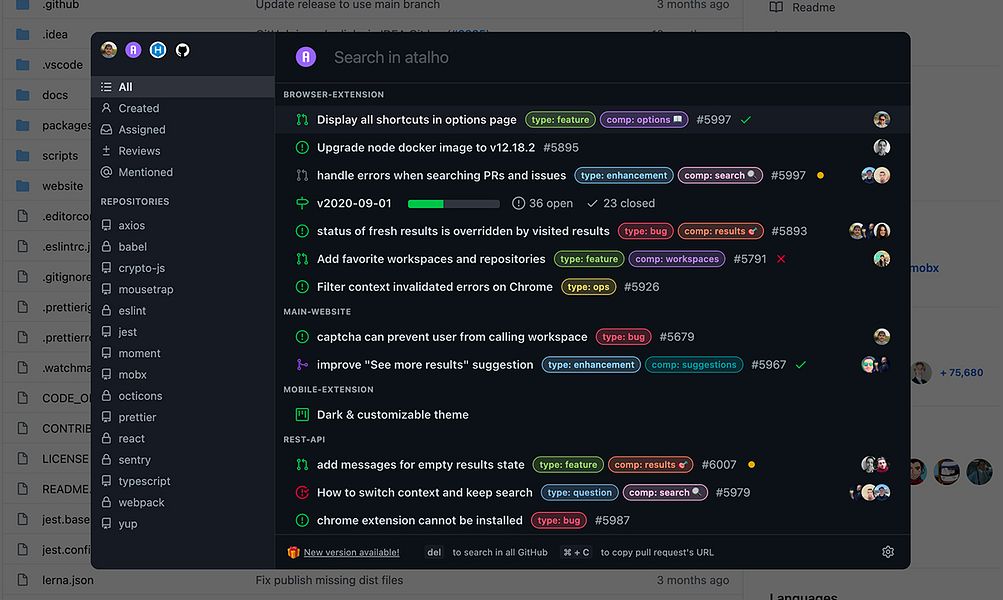Click icon next to How to switch context
The height and width of the screenshot is (600, 1003).
click(x=302, y=493)
